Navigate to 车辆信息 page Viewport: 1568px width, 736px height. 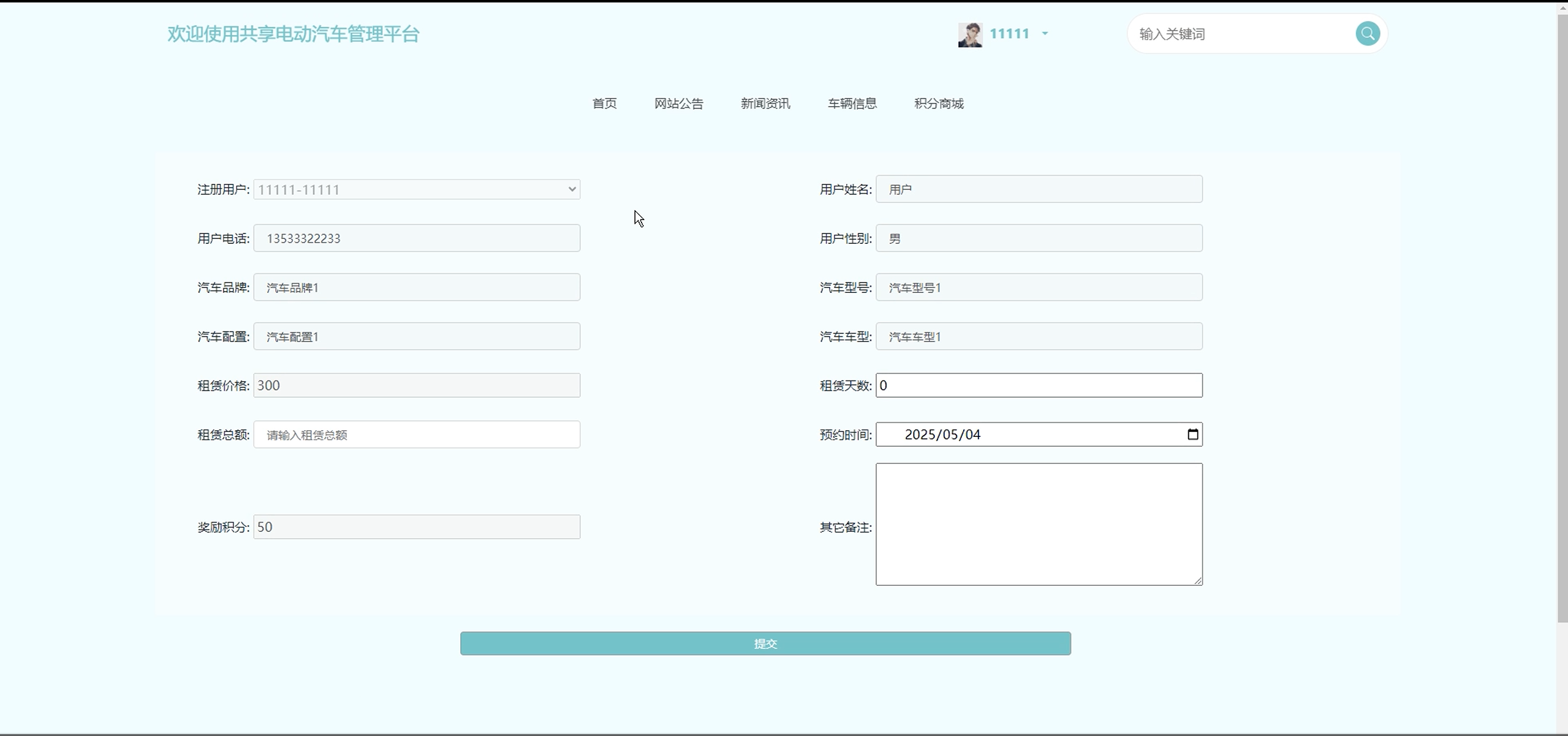point(852,104)
